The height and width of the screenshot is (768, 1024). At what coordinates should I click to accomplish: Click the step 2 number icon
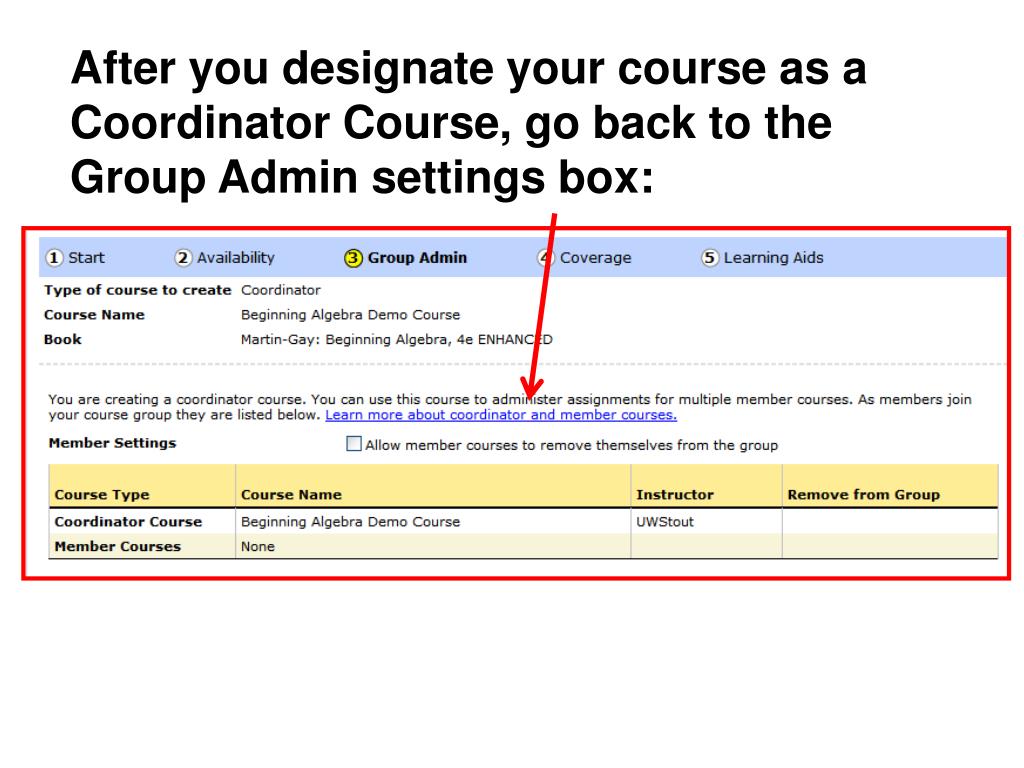(x=183, y=258)
